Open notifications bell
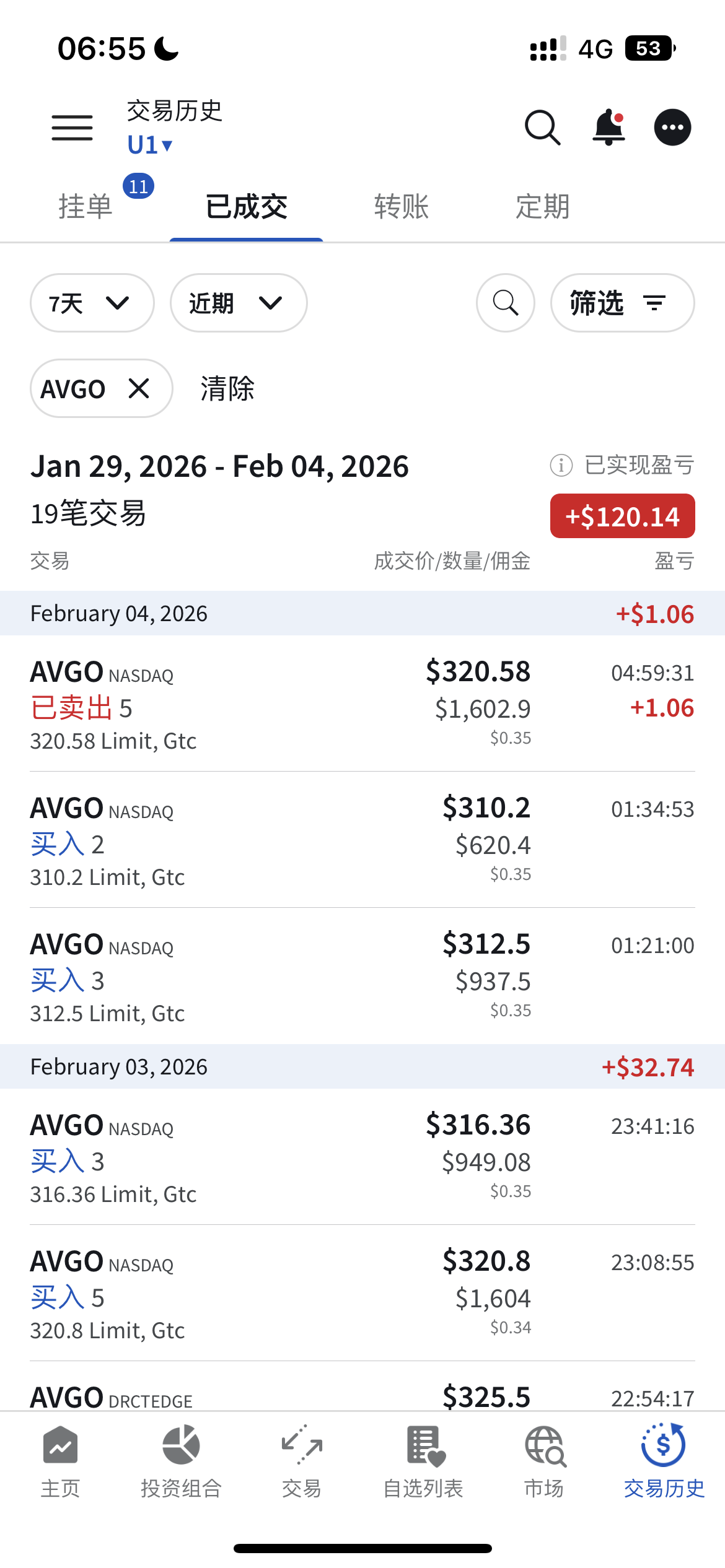The image size is (725, 1568). (609, 128)
